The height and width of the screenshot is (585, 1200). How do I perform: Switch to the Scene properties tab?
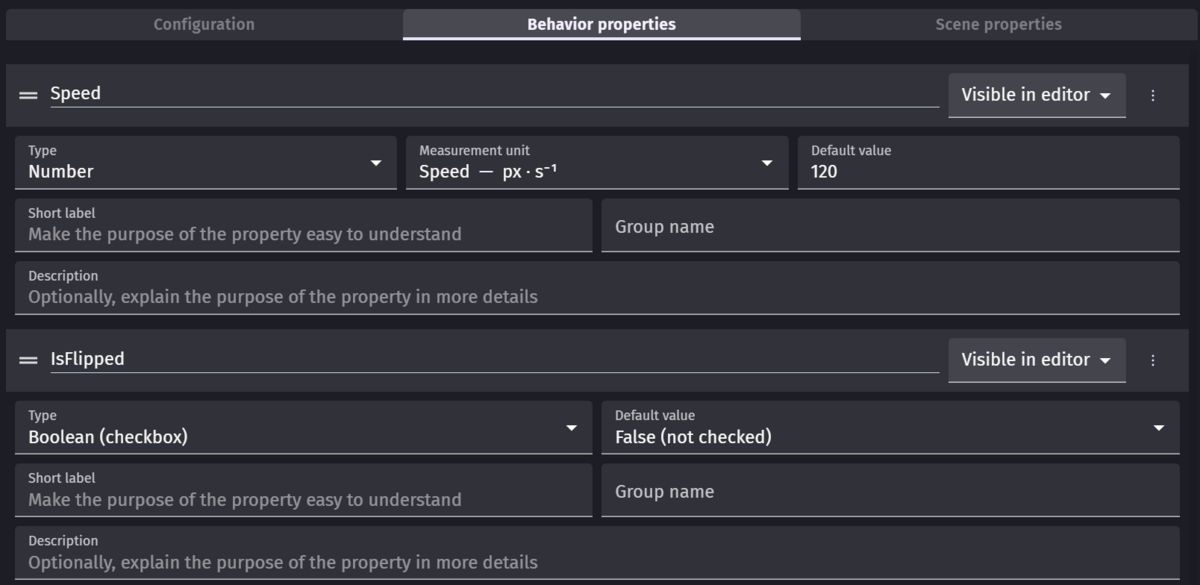point(998,24)
